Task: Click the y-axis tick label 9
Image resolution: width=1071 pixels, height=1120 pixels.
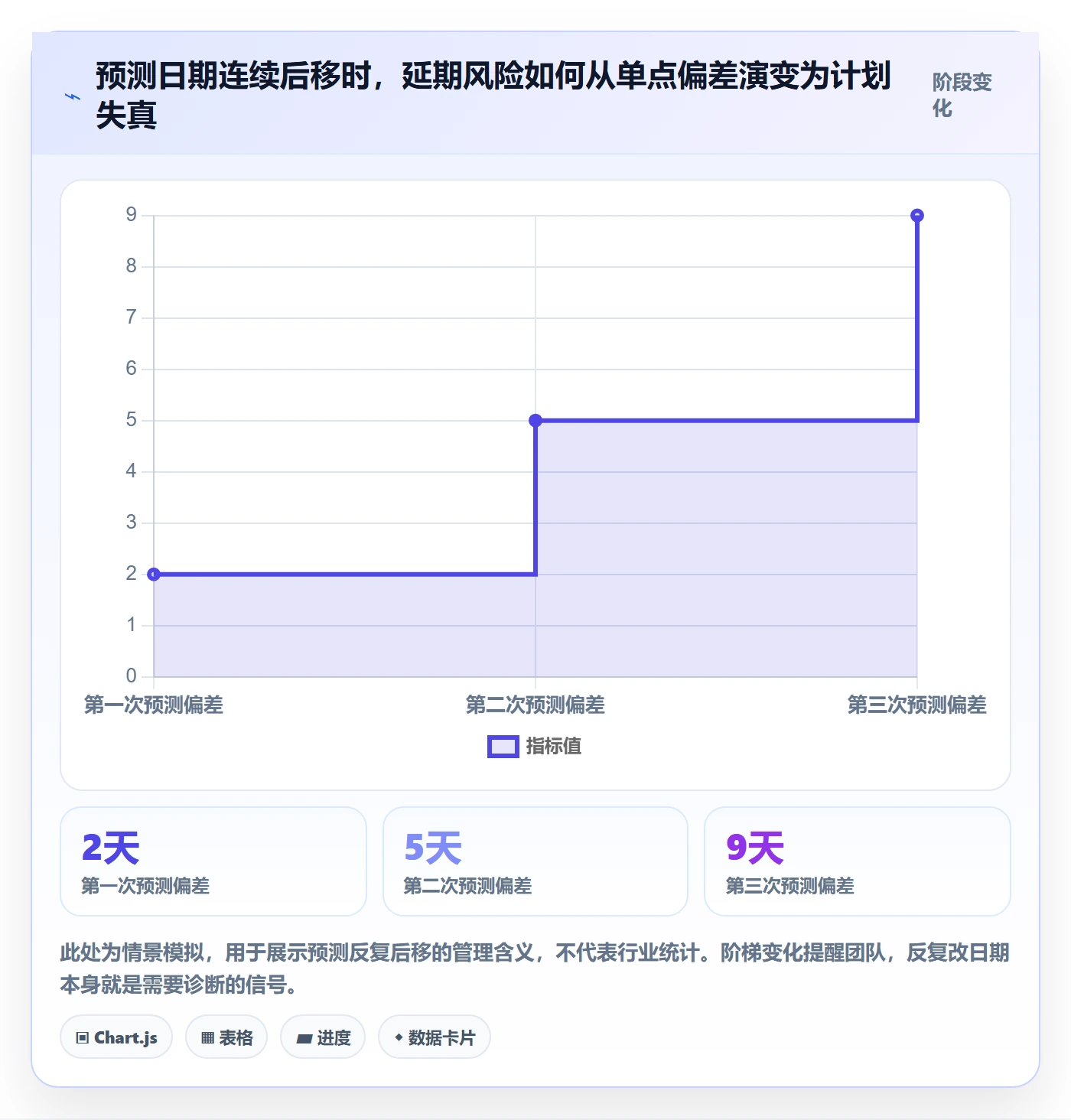Action: click(x=132, y=215)
